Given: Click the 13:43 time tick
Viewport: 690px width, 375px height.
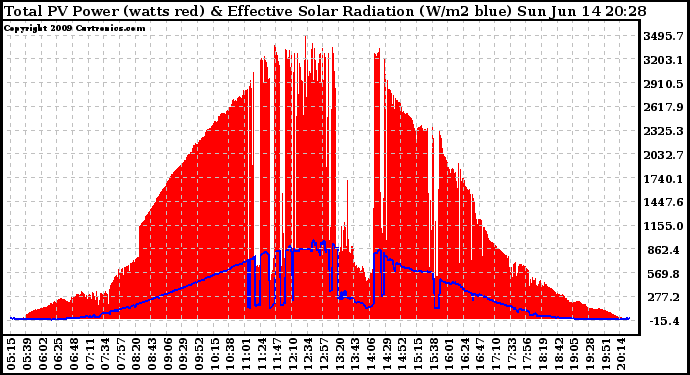Looking at the screenshot, I should coord(355,354).
